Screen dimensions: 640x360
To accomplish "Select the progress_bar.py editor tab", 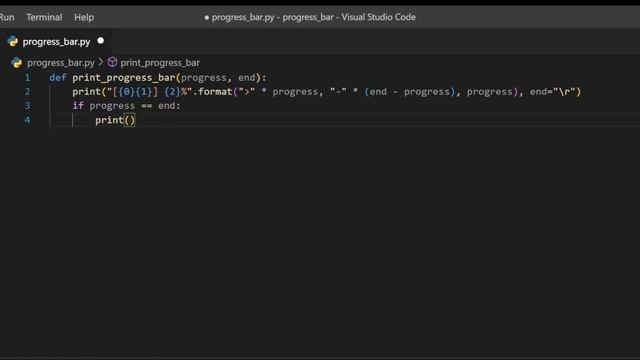I will (56, 42).
